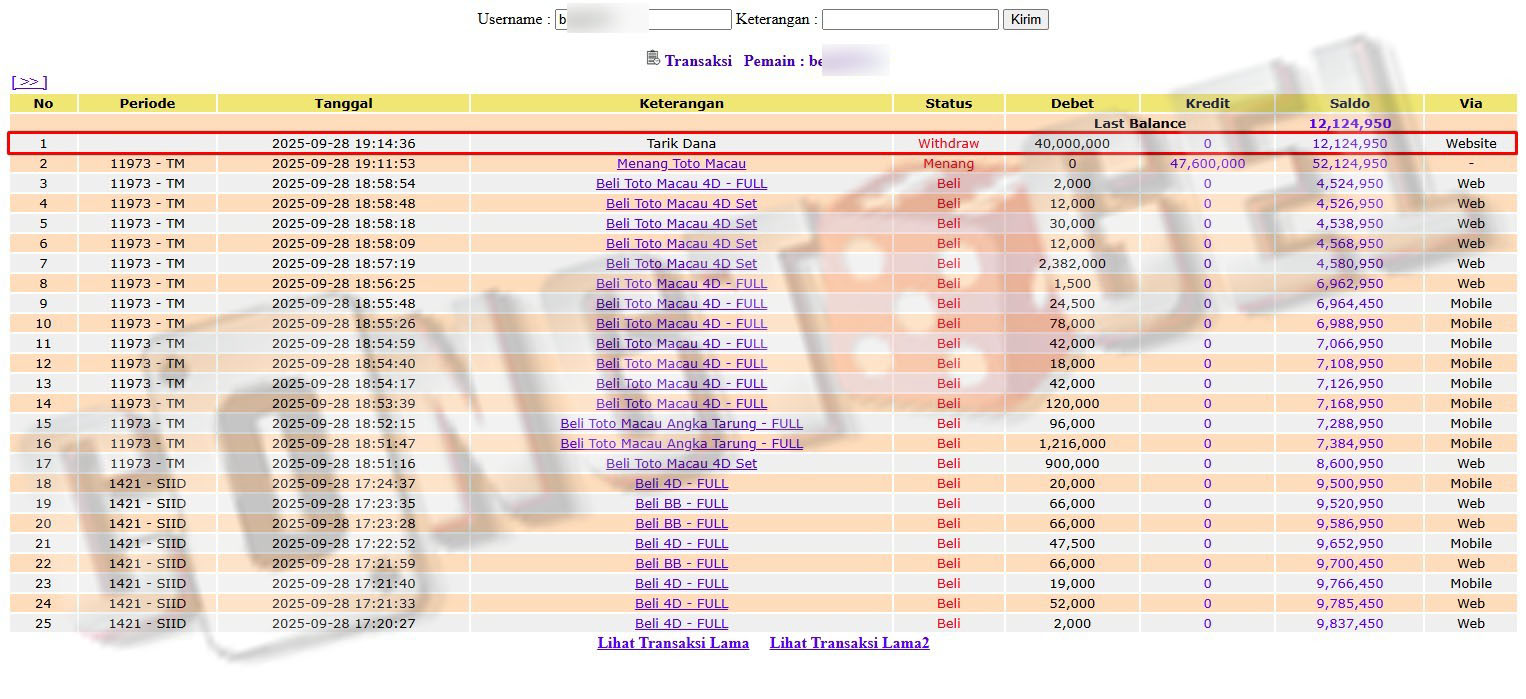Click the Lihat Transaksi Lama2 link
1526x699 pixels.
(x=849, y=643)
